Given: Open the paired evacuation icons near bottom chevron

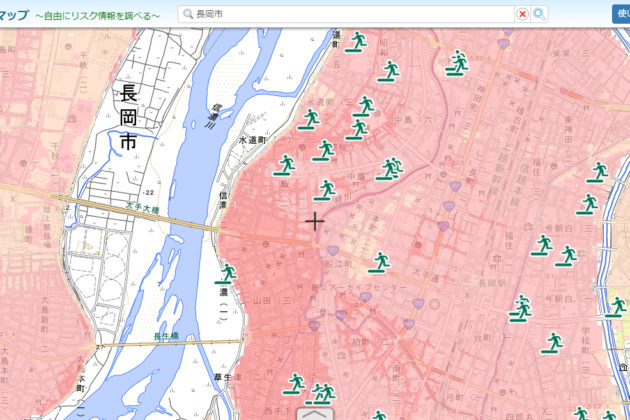Looking at the screenshot, I should tap(321, 392).
